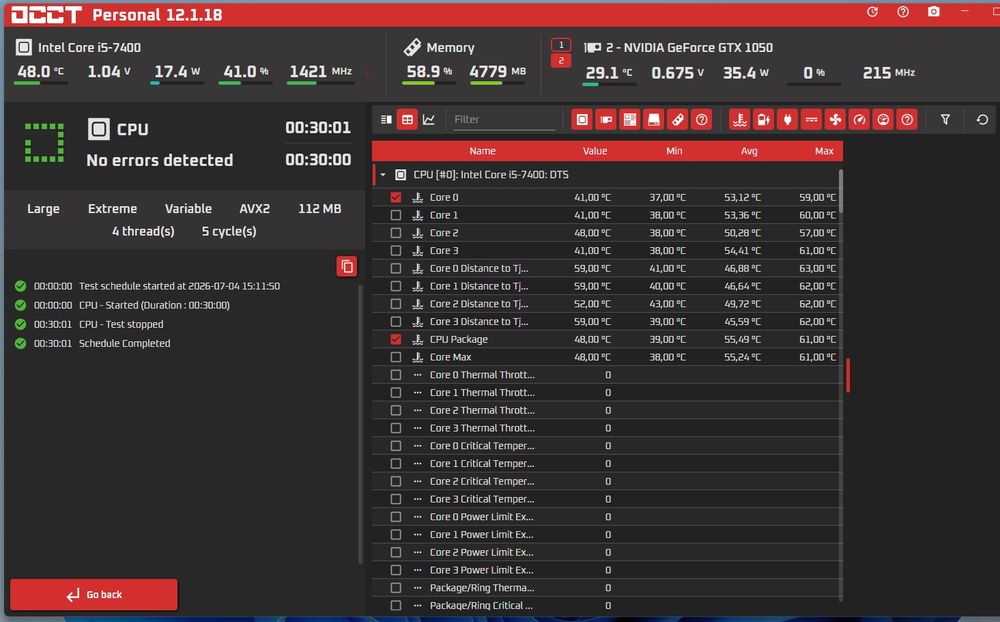This screenshot has height=622, width=1000.
Task: Select GPU 2 in the selector
Action: tap(561, 61)
